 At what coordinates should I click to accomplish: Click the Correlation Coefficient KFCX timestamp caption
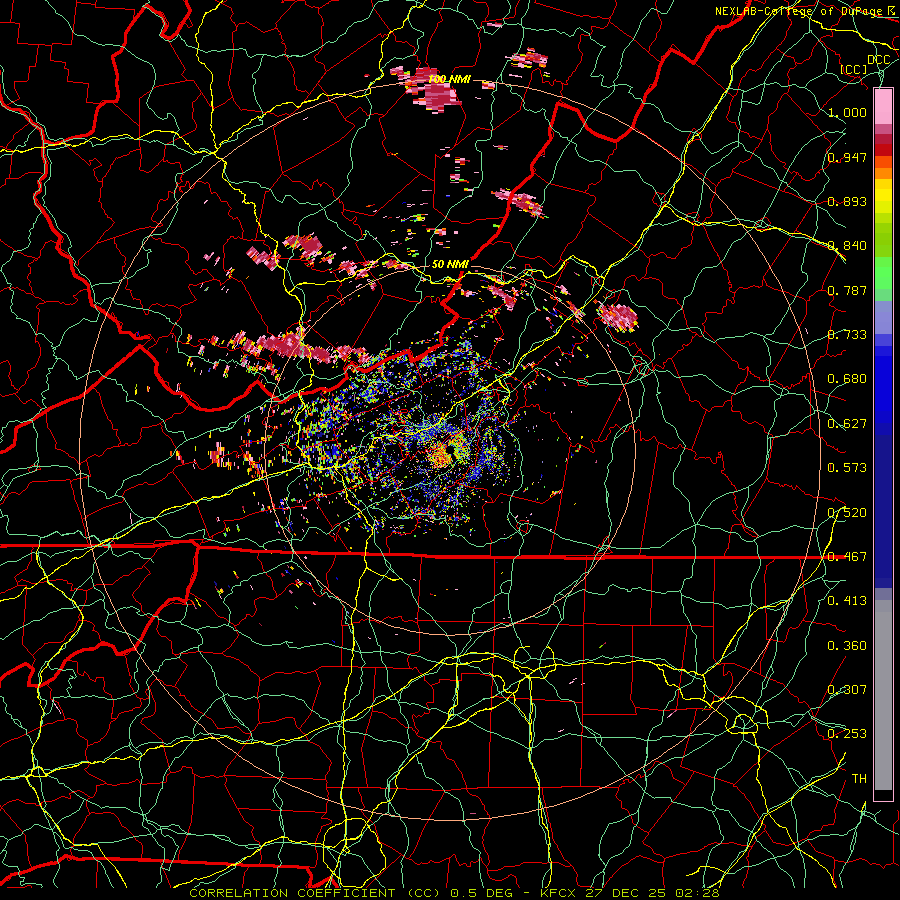click(454, 893)
